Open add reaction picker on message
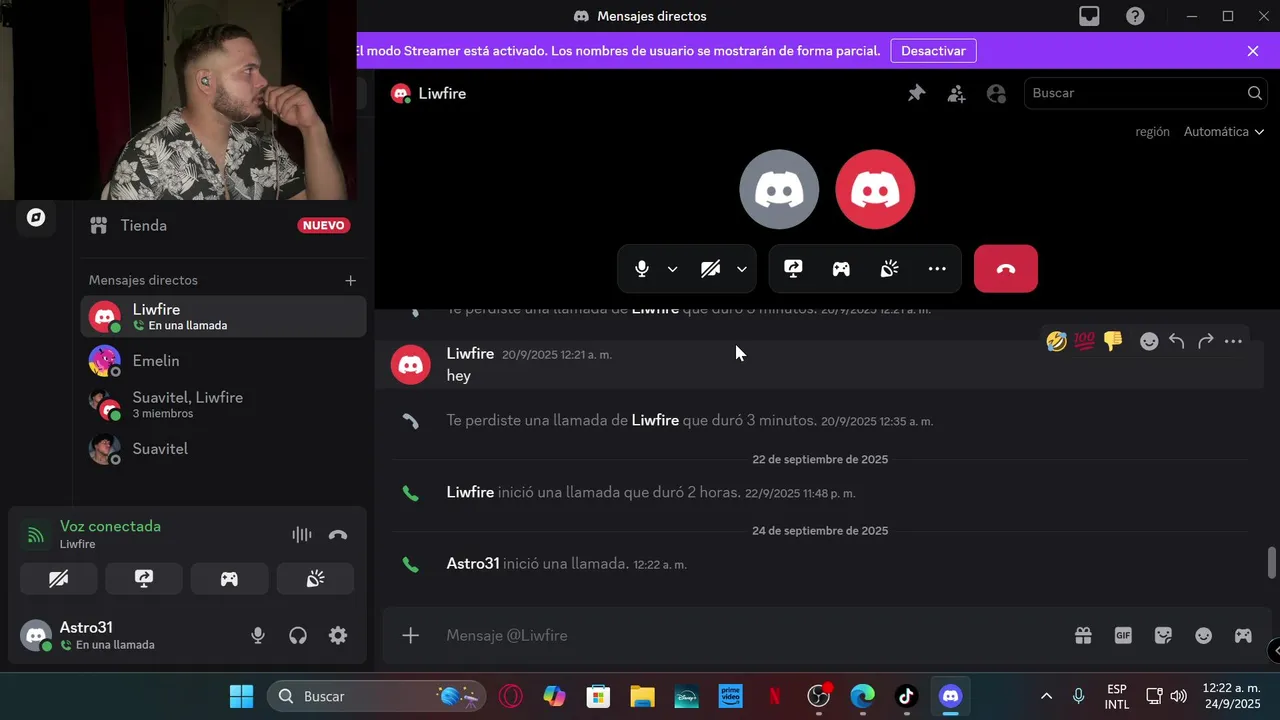This screenshot has width=1280, height=720. coord(1149,342)
